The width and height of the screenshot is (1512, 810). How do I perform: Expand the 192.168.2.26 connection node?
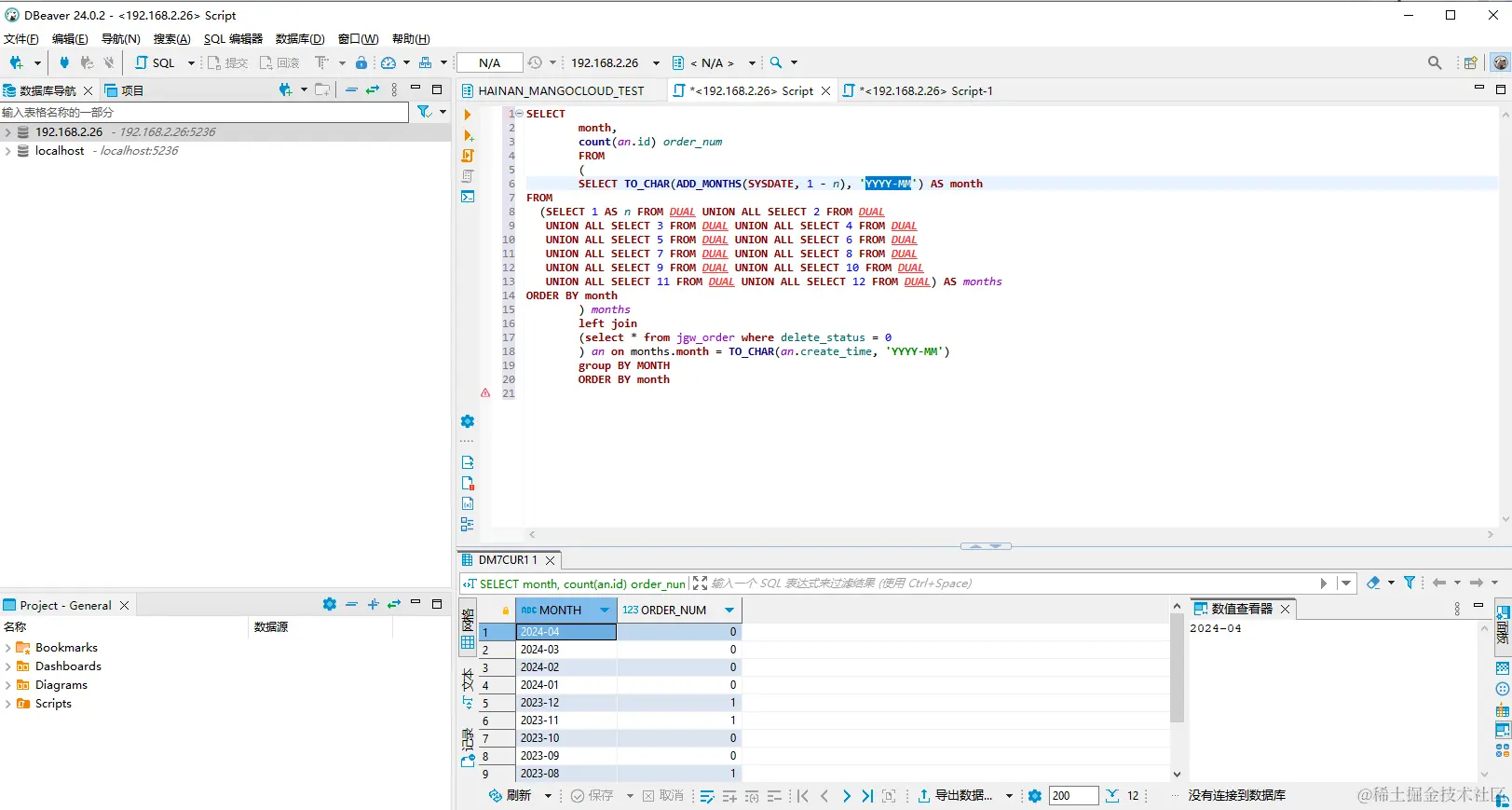pyautogui.click(x=8, y=132)
